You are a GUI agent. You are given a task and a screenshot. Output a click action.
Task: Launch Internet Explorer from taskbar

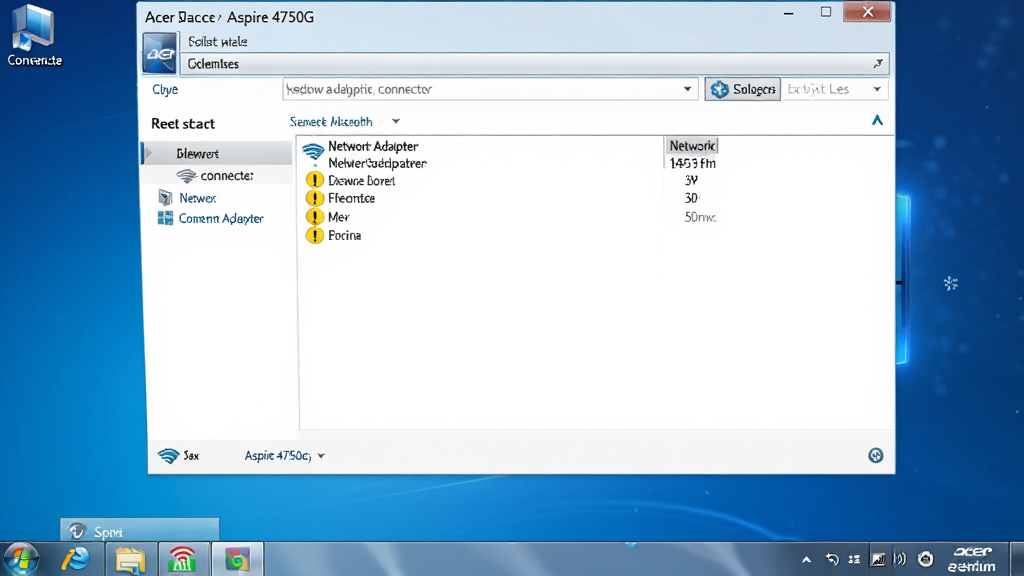click(76, 560)
